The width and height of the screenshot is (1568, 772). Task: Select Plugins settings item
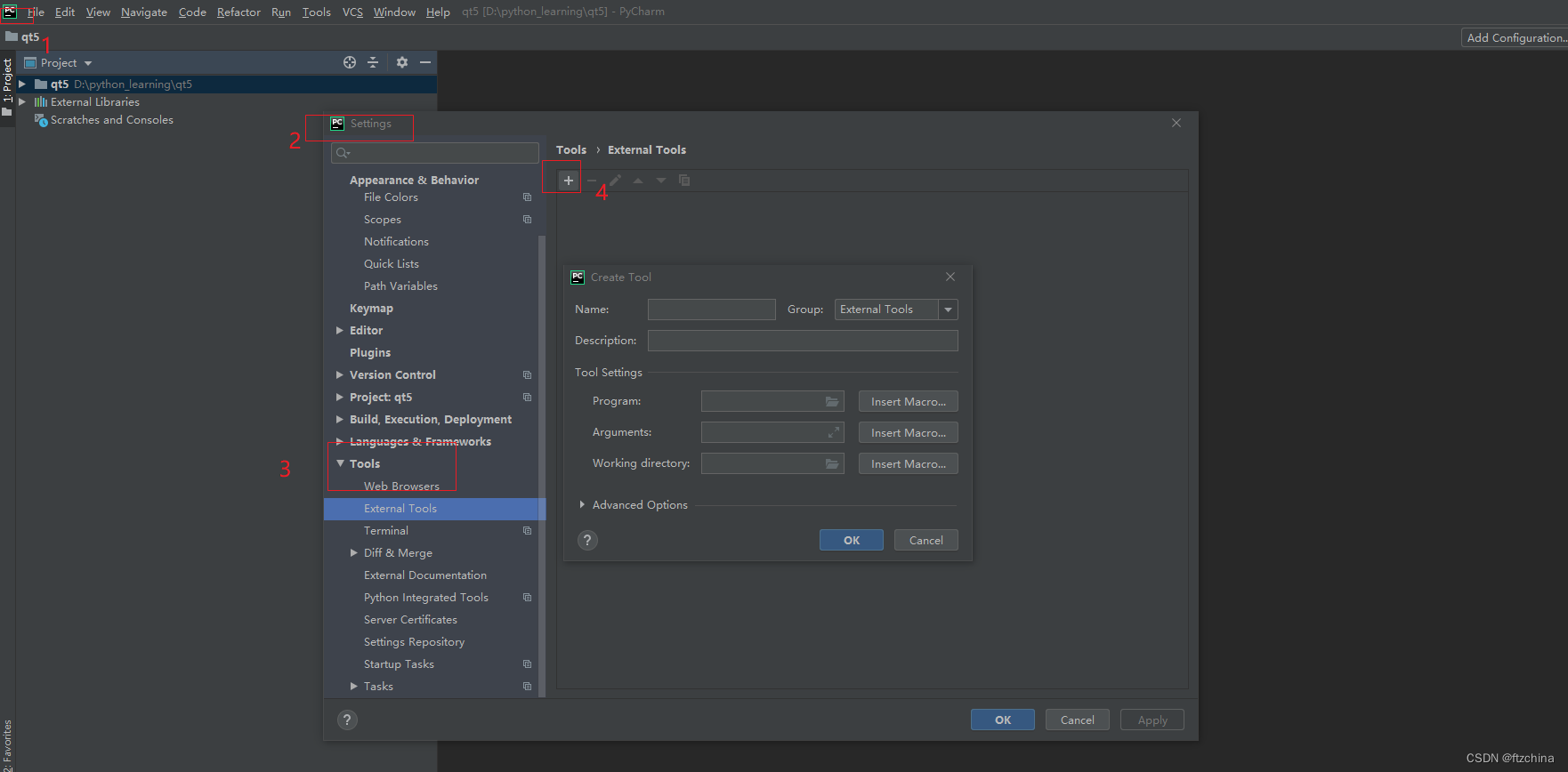tap(370, 353)
